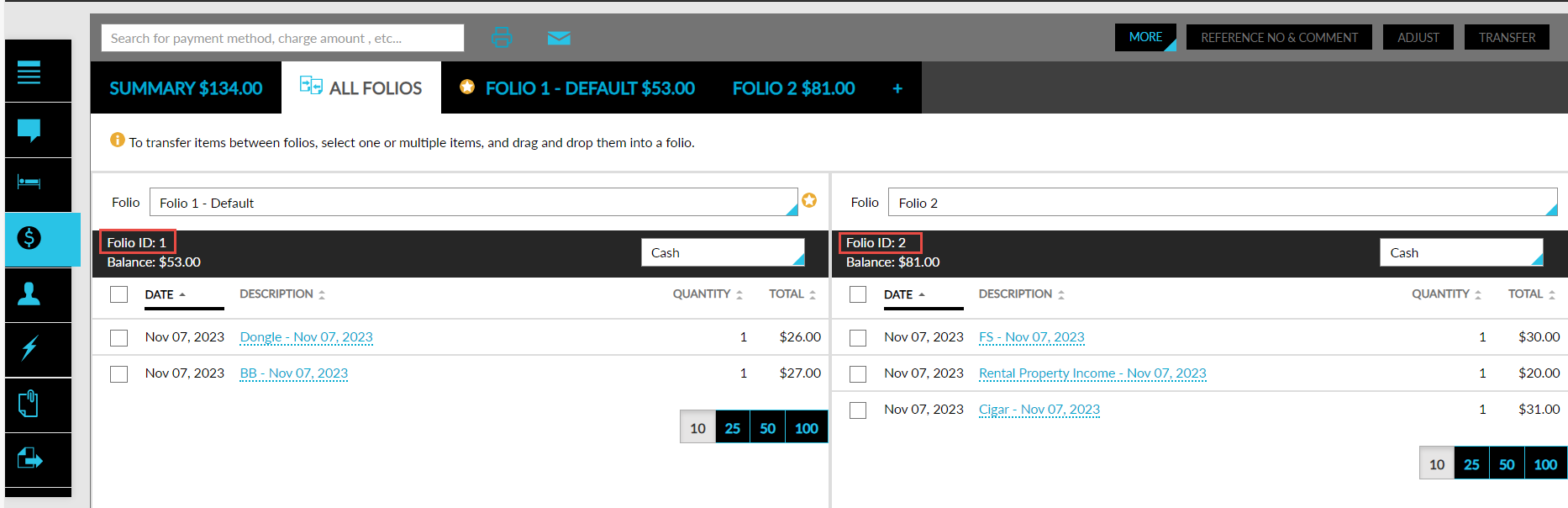Check the Dongle charge checkbox
The height and width of the screenshot is (508, 1568).
pyautogui.click(x=119, y=337)
